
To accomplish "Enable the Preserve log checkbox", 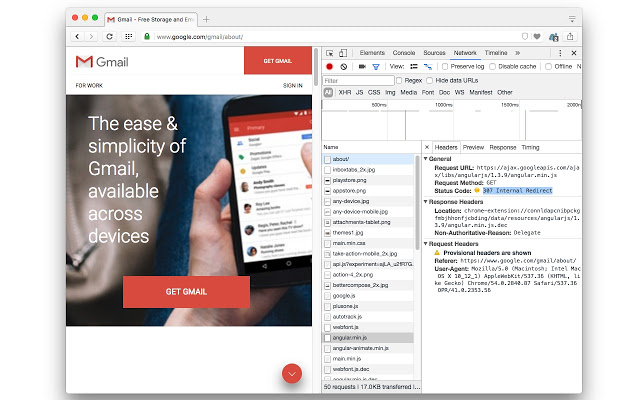I will 445,67.
